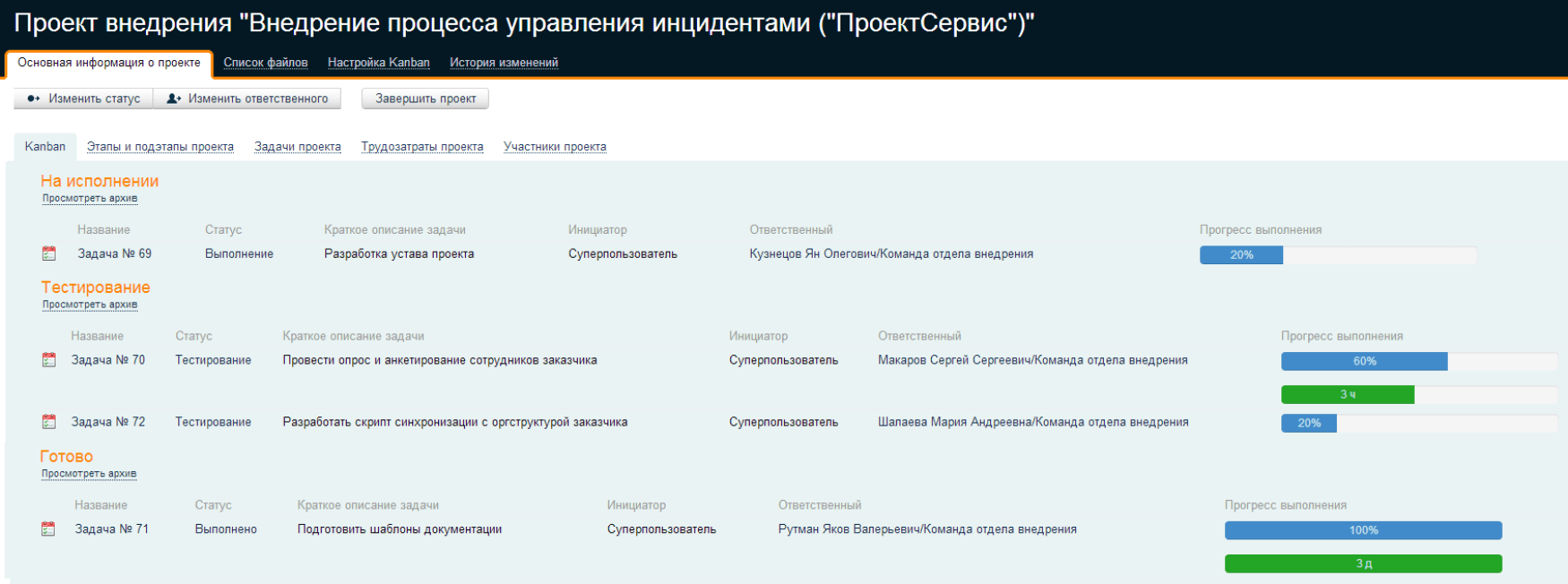Open task name Задача № 72
Image resolution: width=1568 pixels, height=584 pixels.
point(108,422)
